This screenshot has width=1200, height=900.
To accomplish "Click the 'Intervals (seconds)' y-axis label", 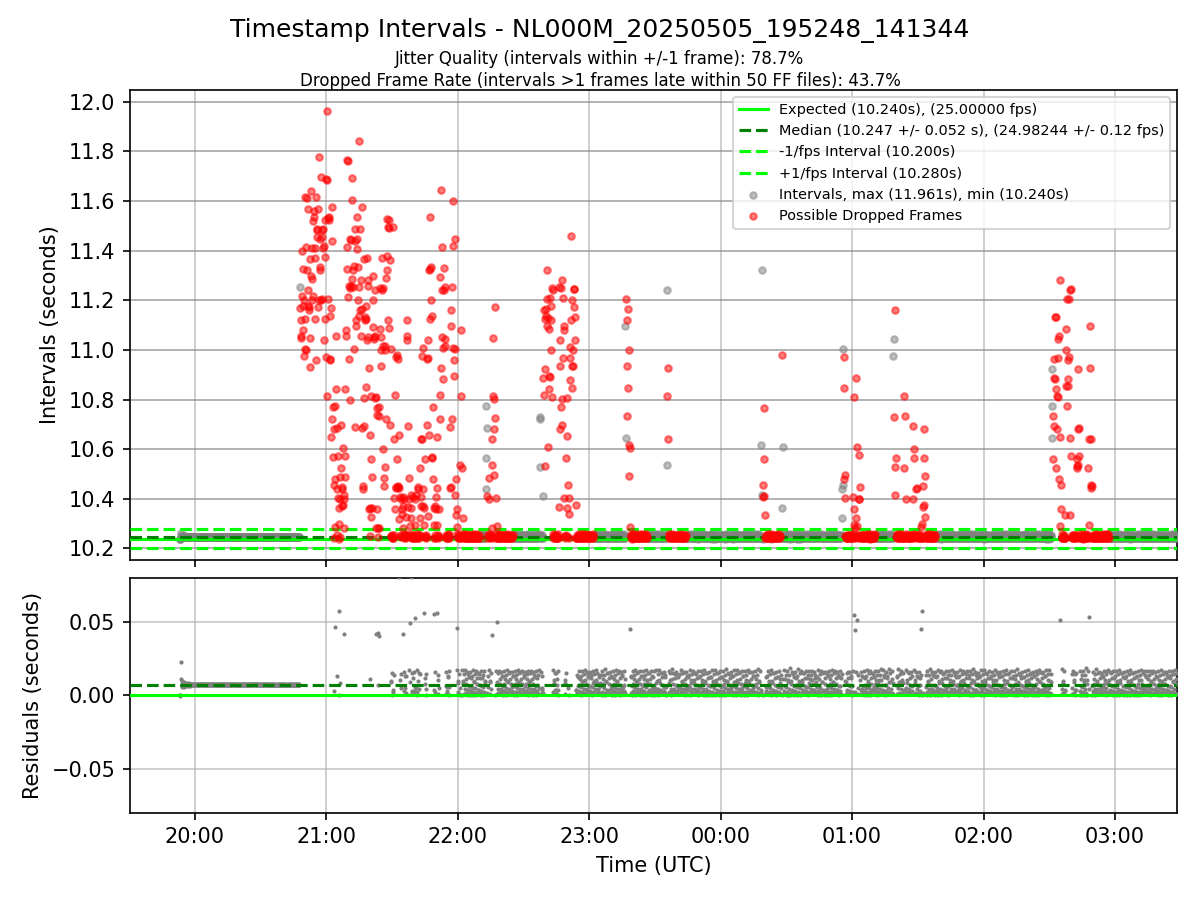I will [48, 324].
